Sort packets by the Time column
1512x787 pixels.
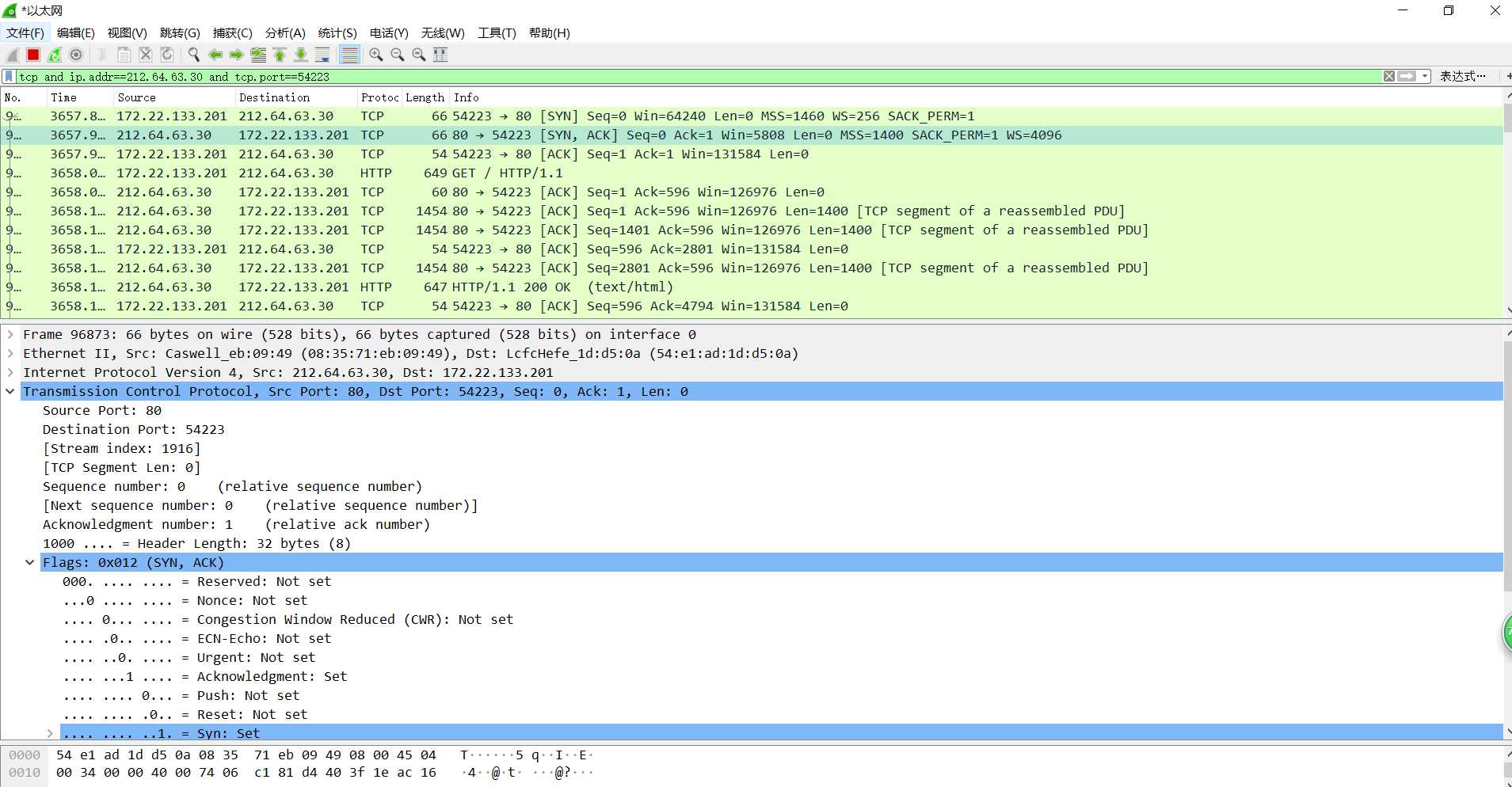click(79, 97)
